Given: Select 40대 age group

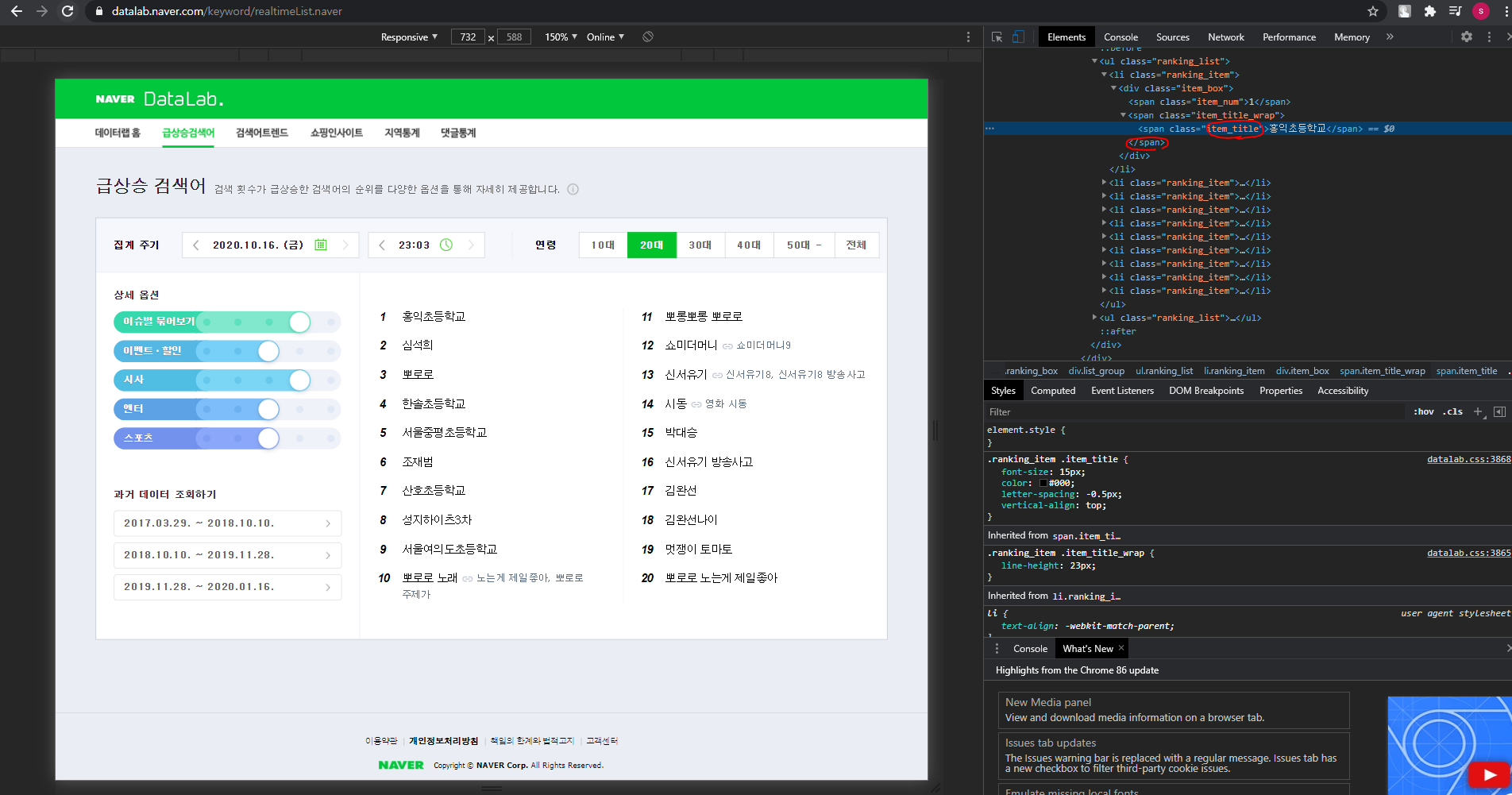Looking at the screenshot, I should tap(749, 245).
